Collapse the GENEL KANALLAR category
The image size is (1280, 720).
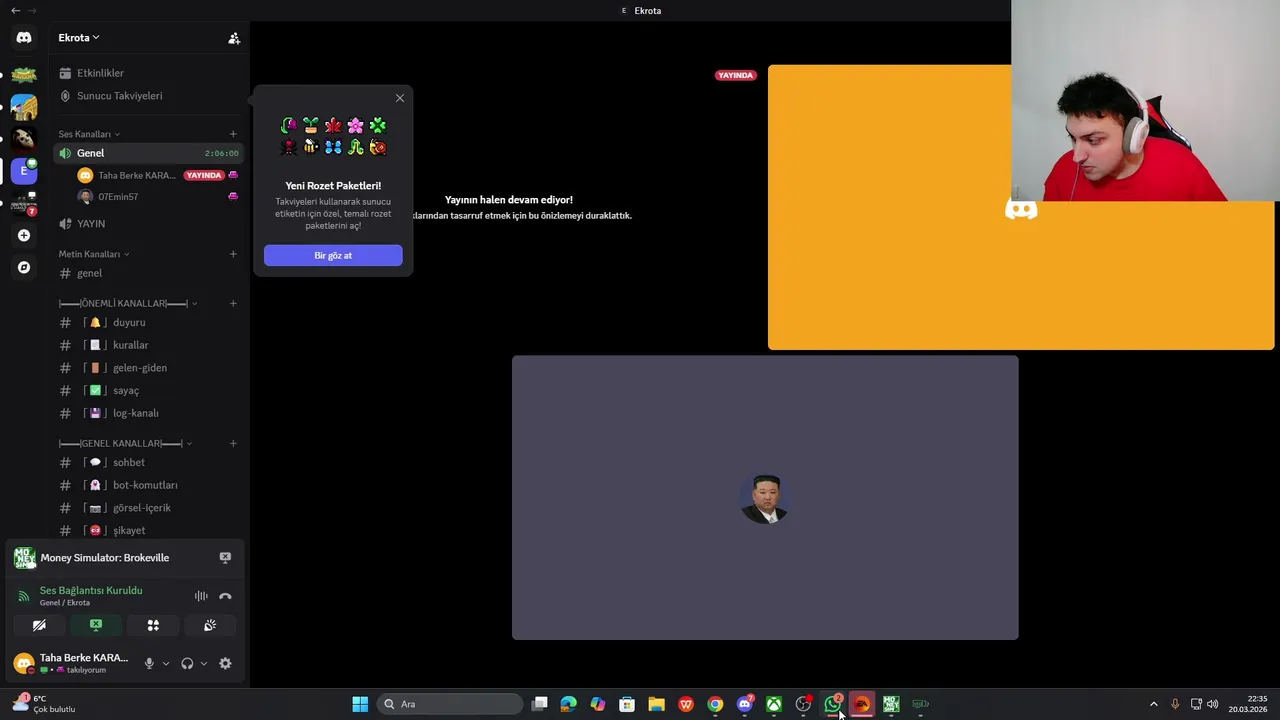125,443
